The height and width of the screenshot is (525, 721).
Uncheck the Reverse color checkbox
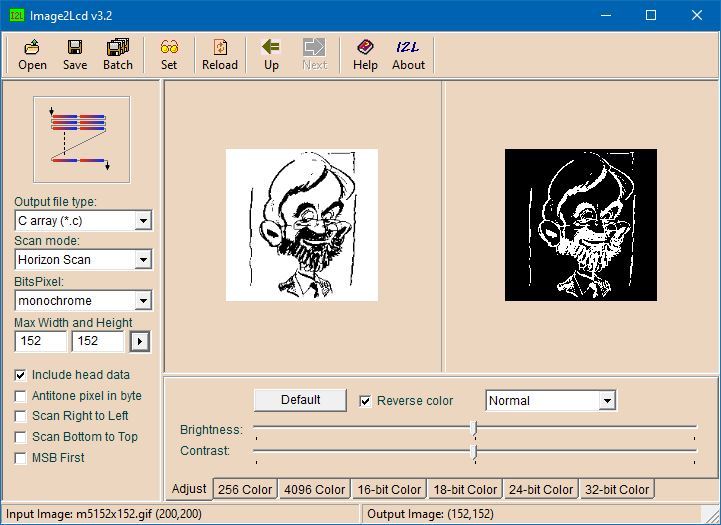coord(365,401)
